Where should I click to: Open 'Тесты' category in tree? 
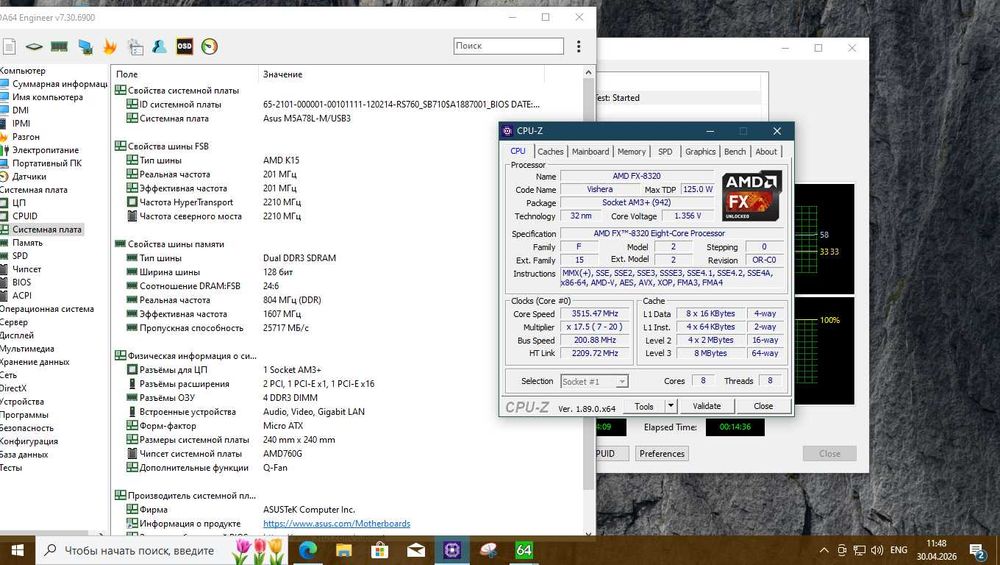11,467
